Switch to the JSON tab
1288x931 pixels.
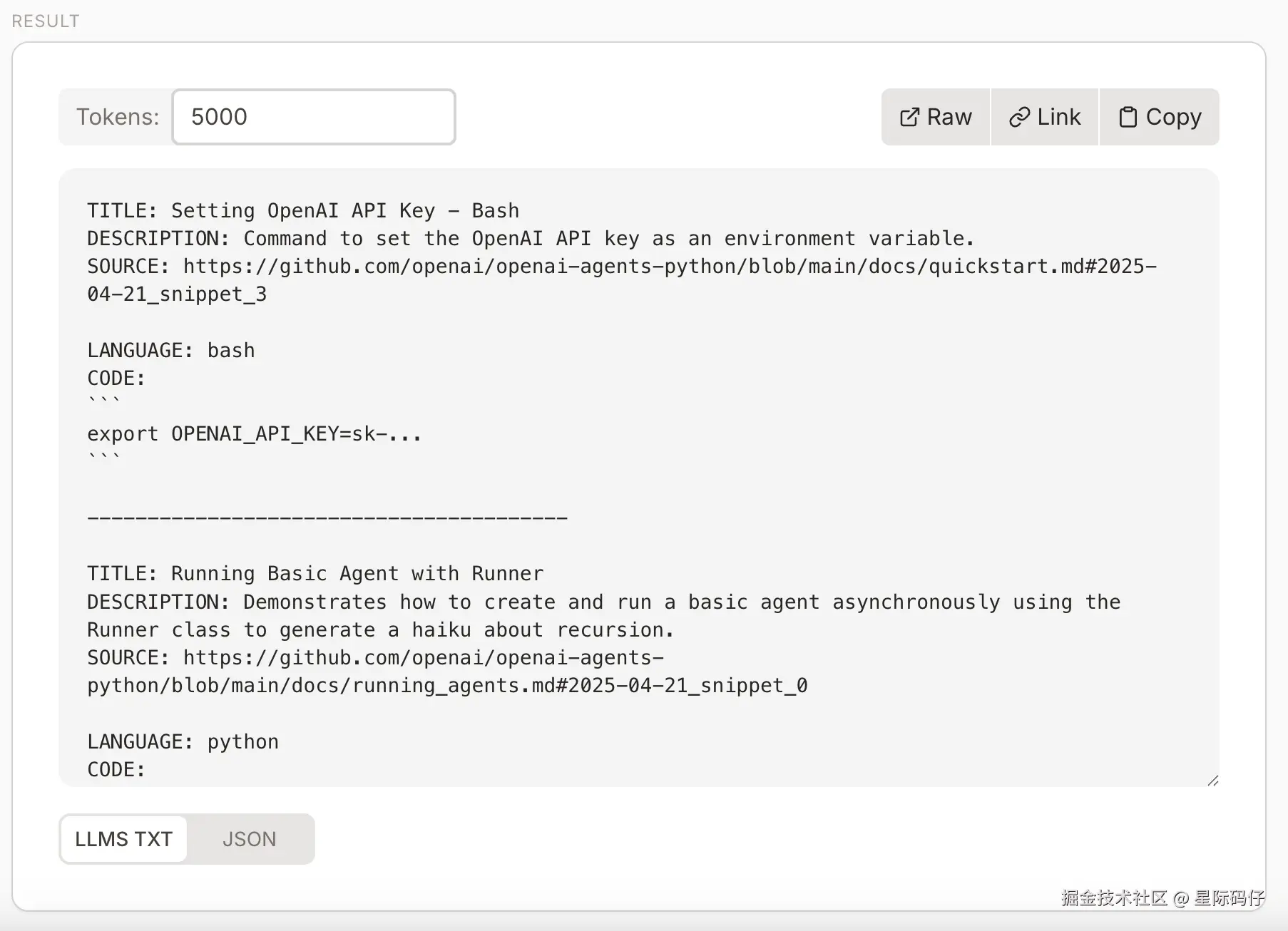(x=249, y=839)
